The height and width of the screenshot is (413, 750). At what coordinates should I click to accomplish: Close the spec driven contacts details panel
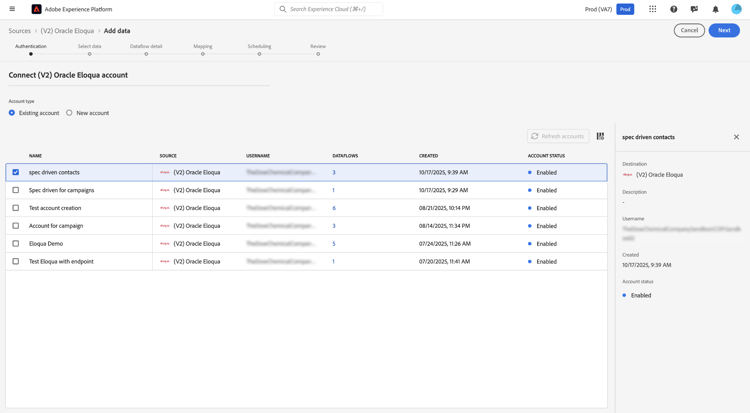click(x=736, y=137)
